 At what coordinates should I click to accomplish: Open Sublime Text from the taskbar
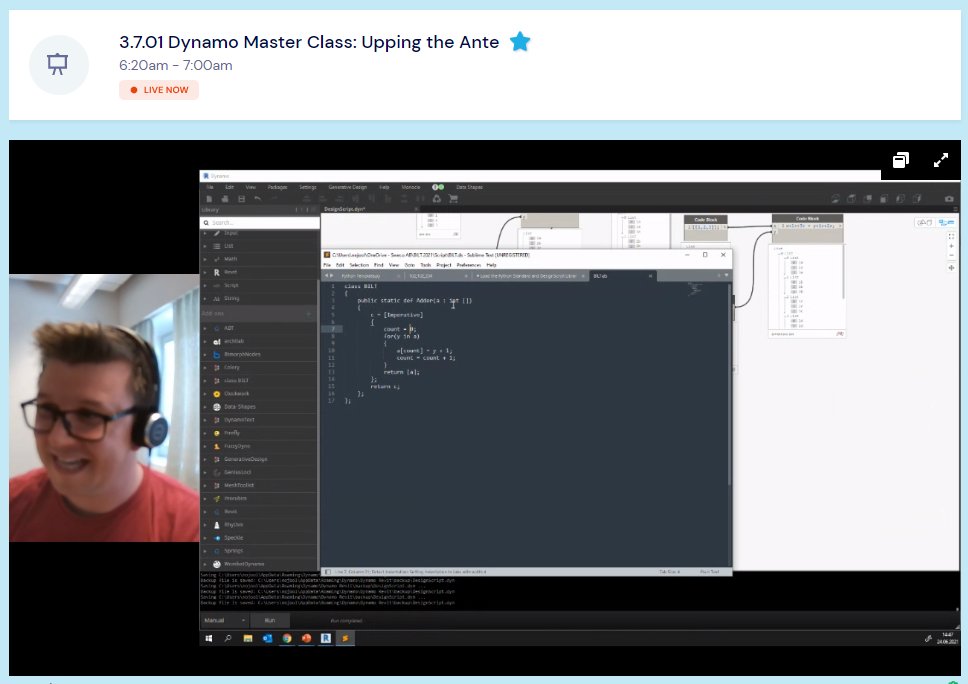[x=345, y=638]
